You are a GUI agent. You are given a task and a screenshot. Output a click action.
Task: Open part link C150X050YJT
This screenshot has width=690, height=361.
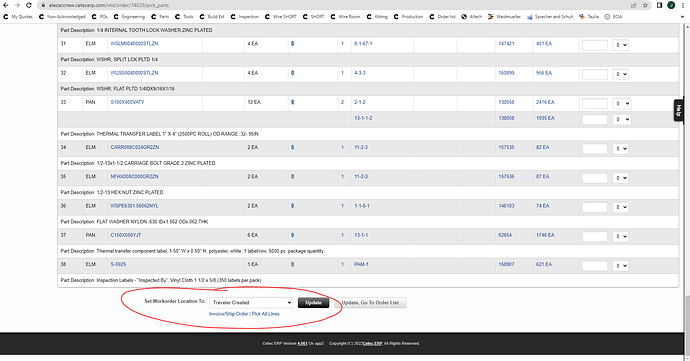(126, 235)
